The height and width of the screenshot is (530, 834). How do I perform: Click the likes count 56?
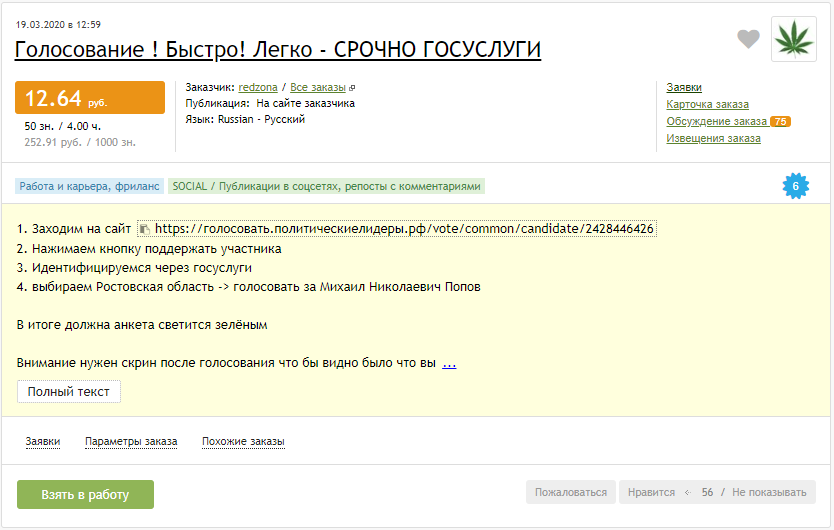(707, 492)
